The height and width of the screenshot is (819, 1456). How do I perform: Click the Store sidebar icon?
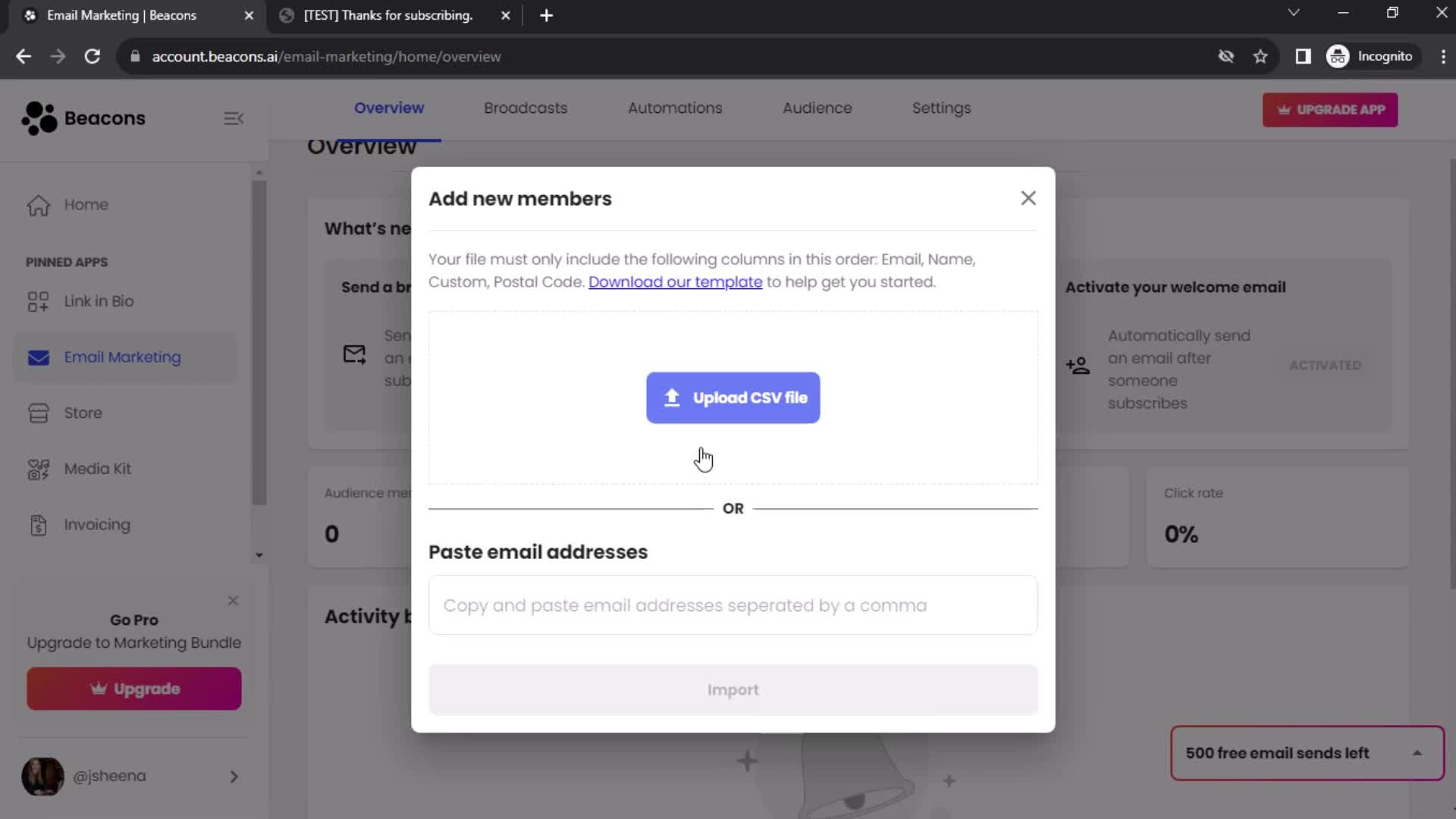pos(38,412)
